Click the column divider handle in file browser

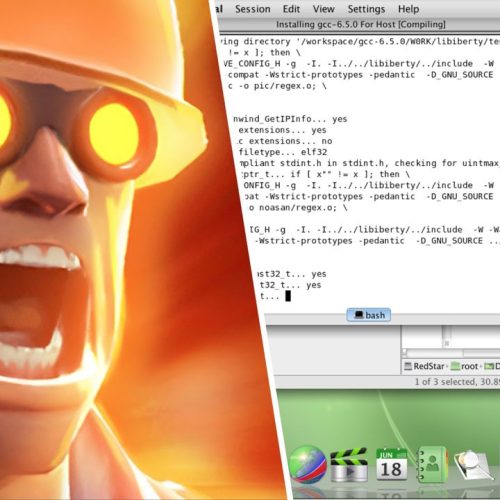[x=447, y=343]
